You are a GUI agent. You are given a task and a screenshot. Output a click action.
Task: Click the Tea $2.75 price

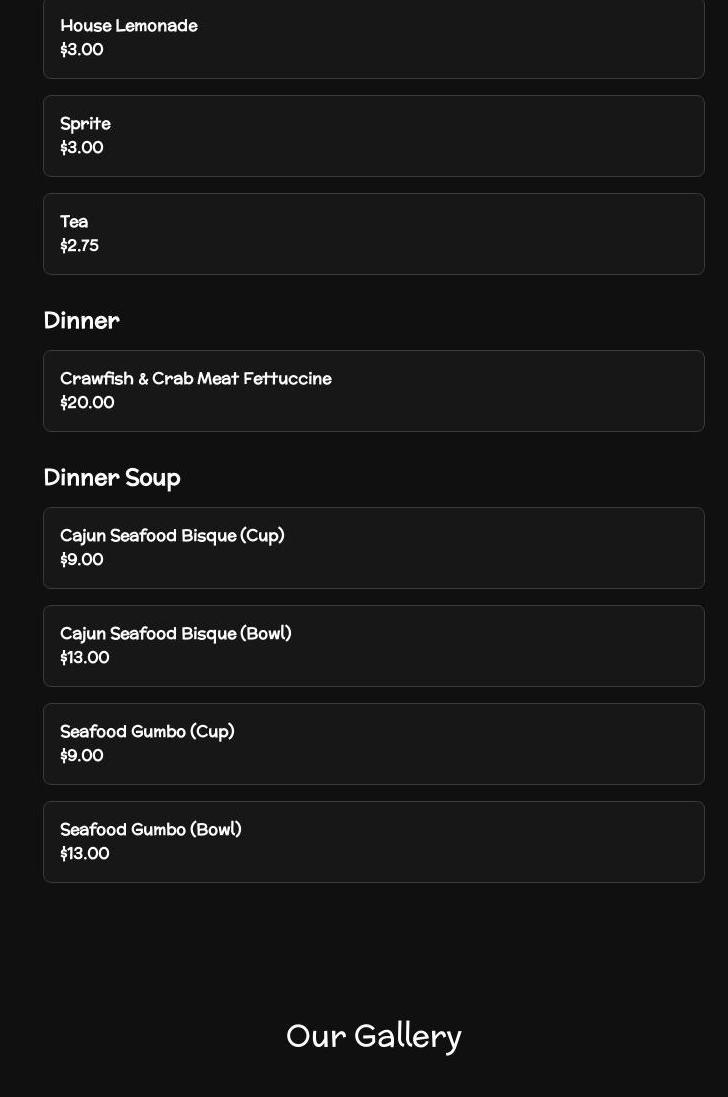coord(79,246)
